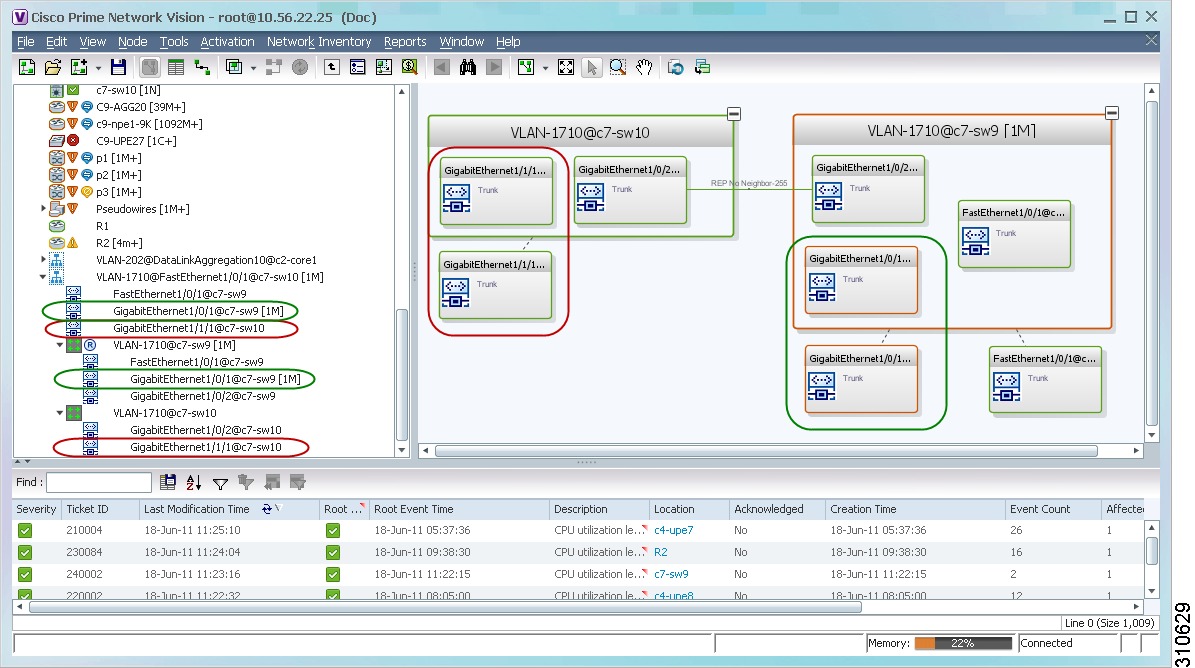Sort by the Event Count column header

point(1053,509)
